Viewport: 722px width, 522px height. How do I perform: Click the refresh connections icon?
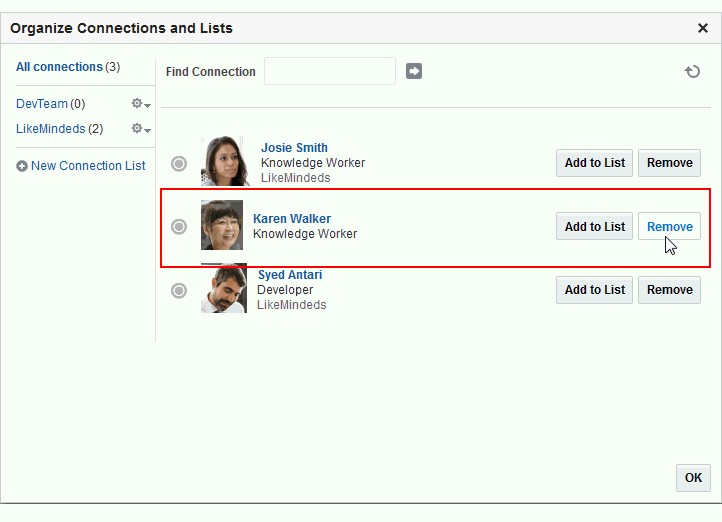(x=692, y=72)
